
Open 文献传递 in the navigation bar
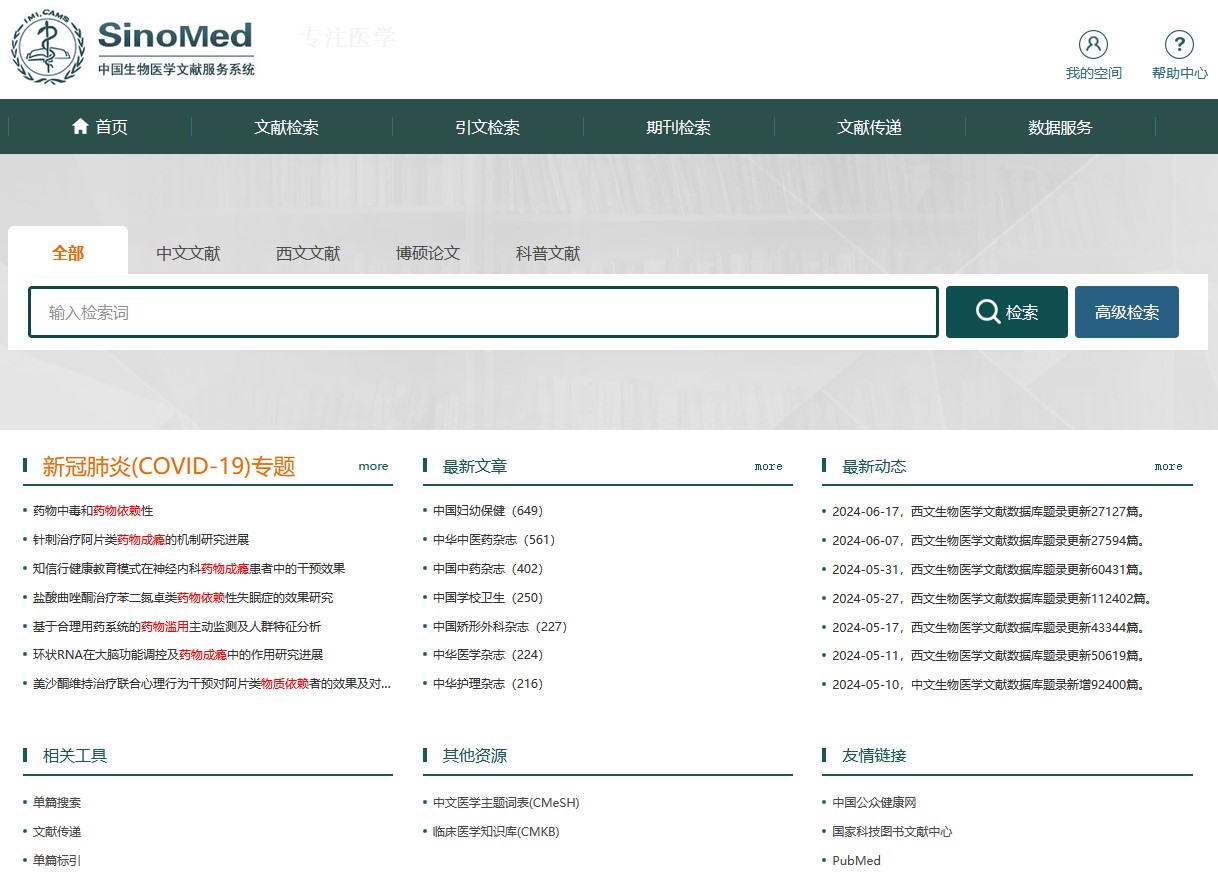click(x=869, y=127)
